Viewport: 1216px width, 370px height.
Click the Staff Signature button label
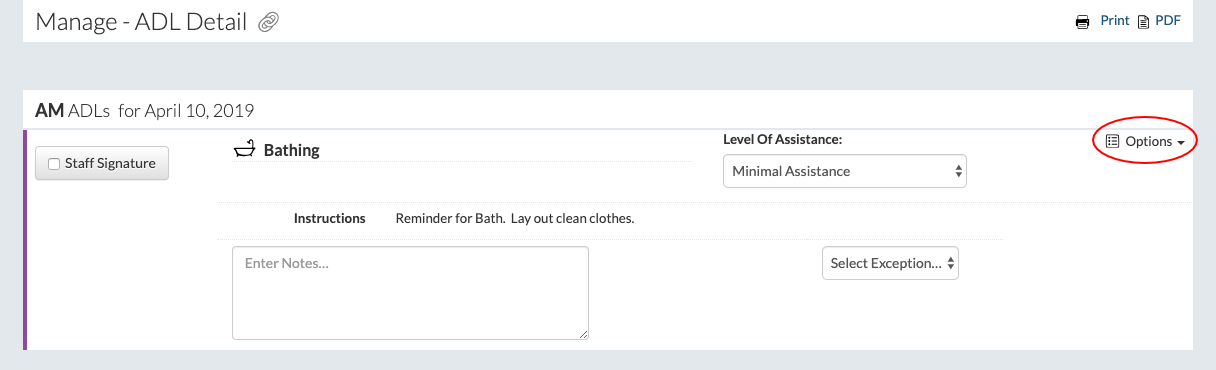click(x=110, y=164)
